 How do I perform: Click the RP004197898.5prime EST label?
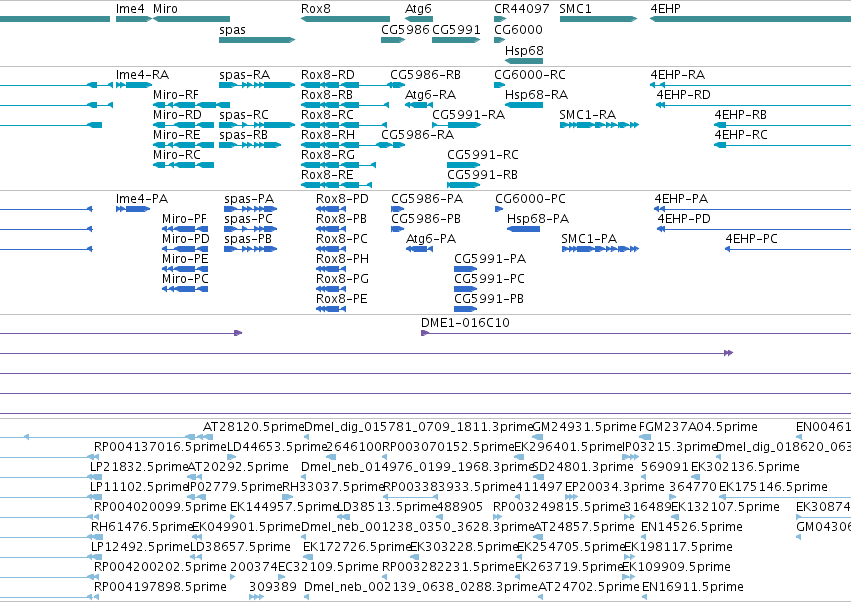click(x=160, y=587)
